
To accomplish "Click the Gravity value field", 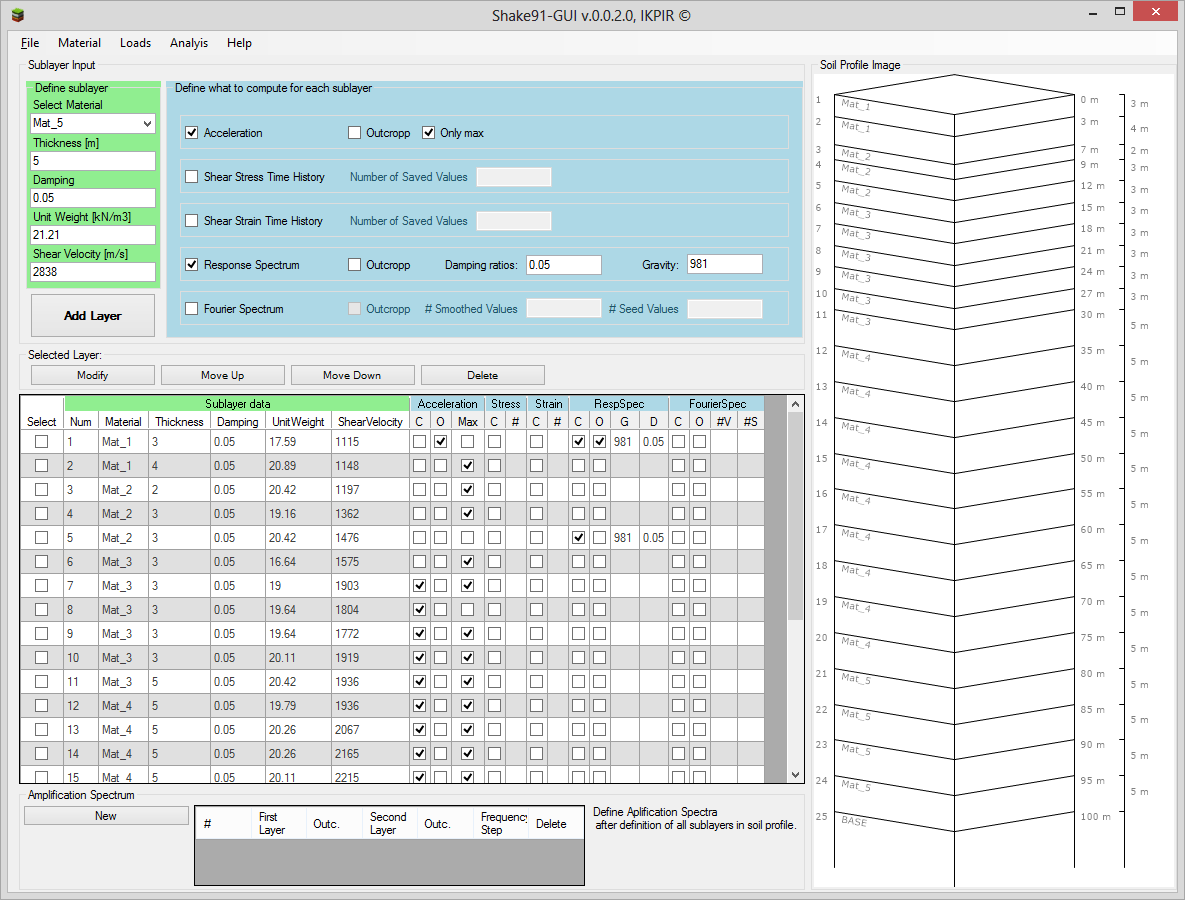I will pos(724,265).
